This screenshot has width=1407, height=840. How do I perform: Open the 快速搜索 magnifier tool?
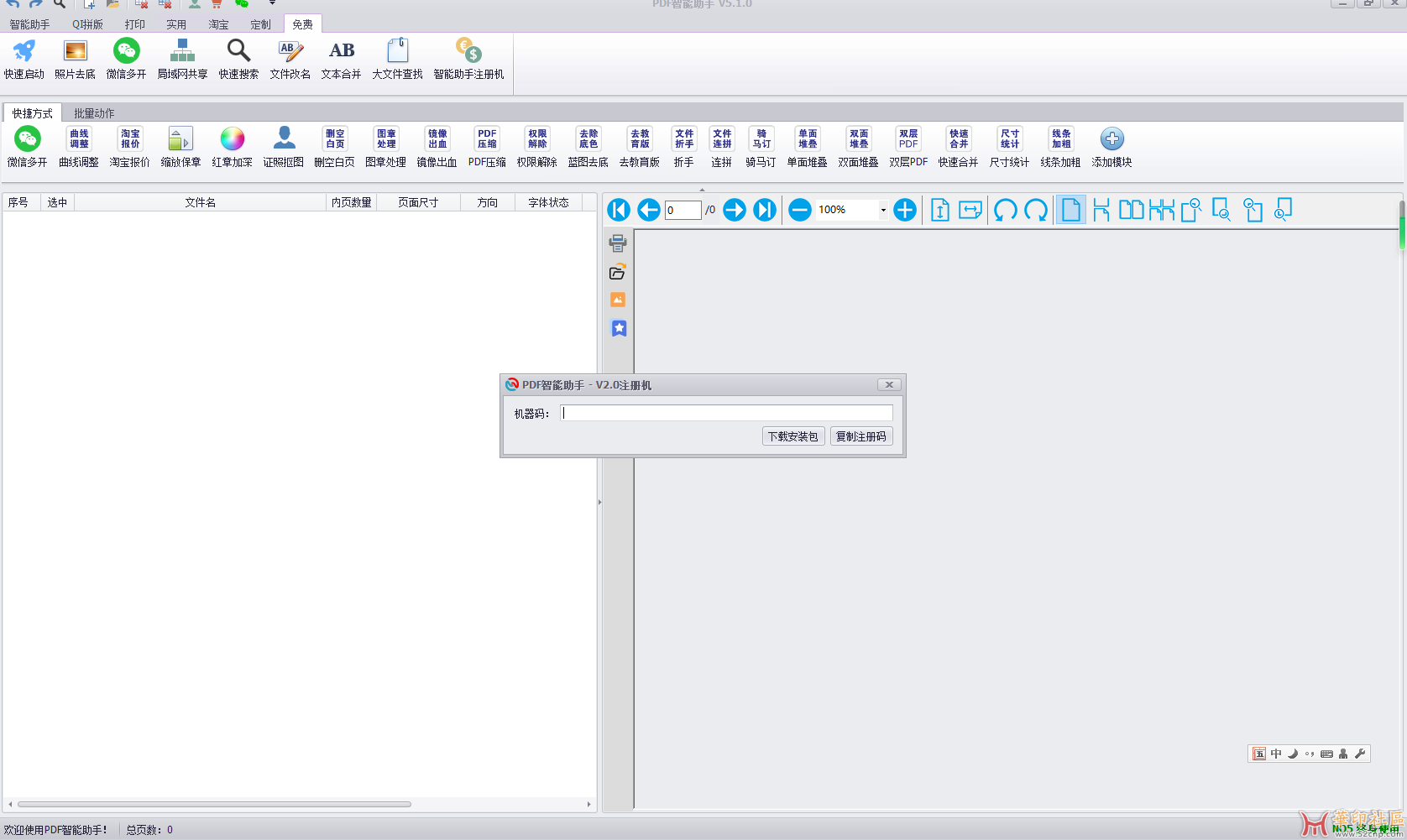click(x=238, y=52)
